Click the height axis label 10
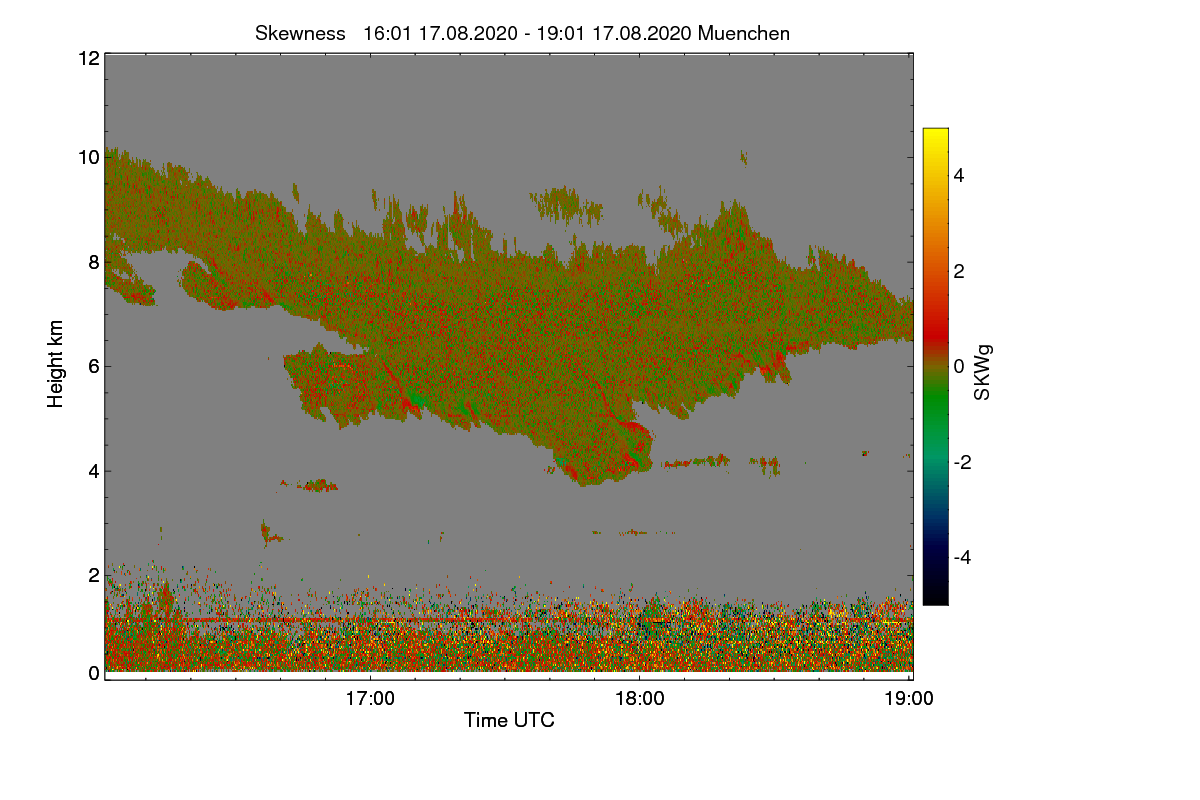This screenshot has height=800, width=1200. pyautogui.click(x=88, y=157)
